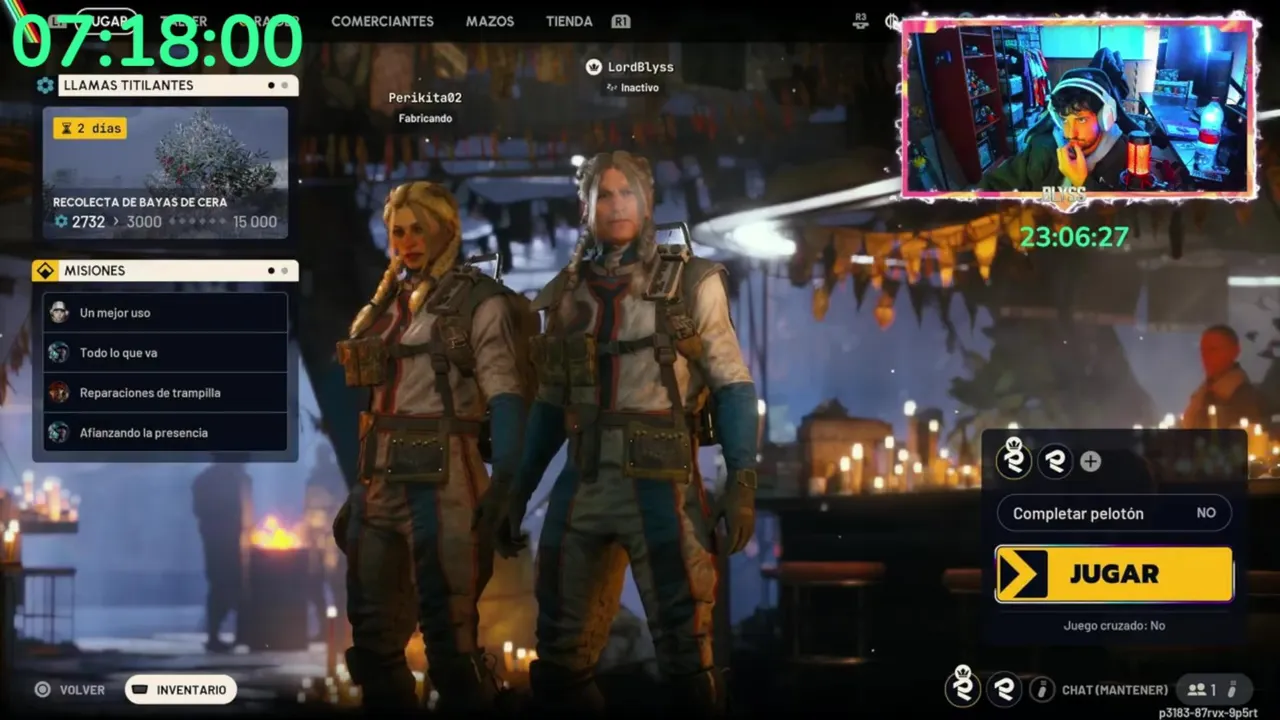The height and width of the screenshot is (720, 1280).
Task: Open mission 'Todo lo que va'
Action: (x=165, y=352)
